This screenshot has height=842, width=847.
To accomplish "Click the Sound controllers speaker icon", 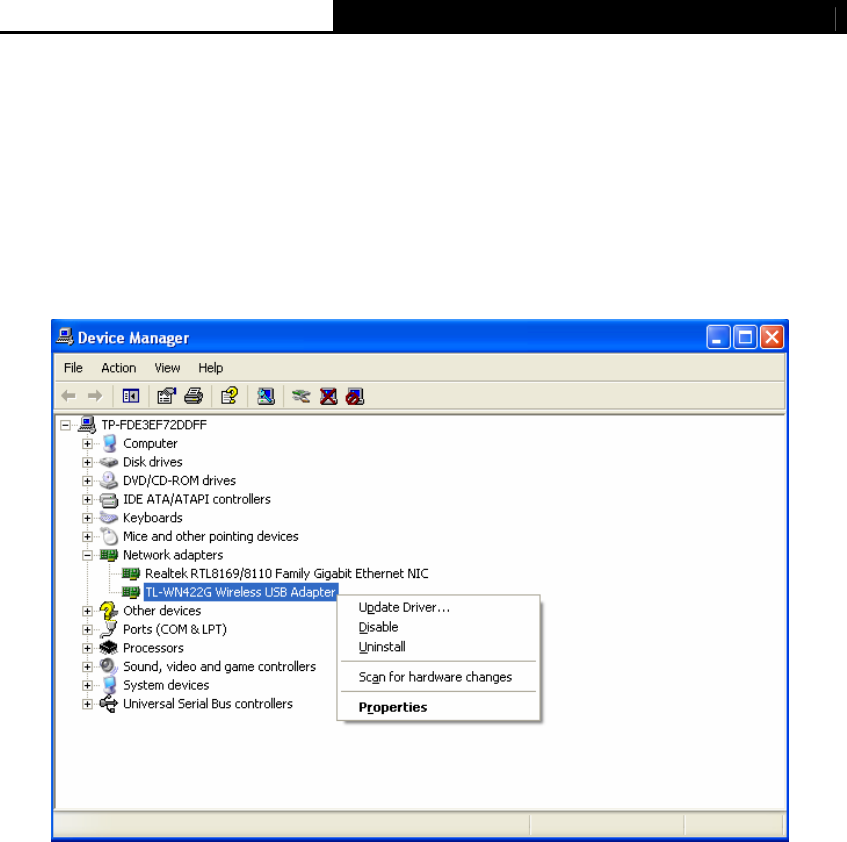I will (x=109, y=666).
